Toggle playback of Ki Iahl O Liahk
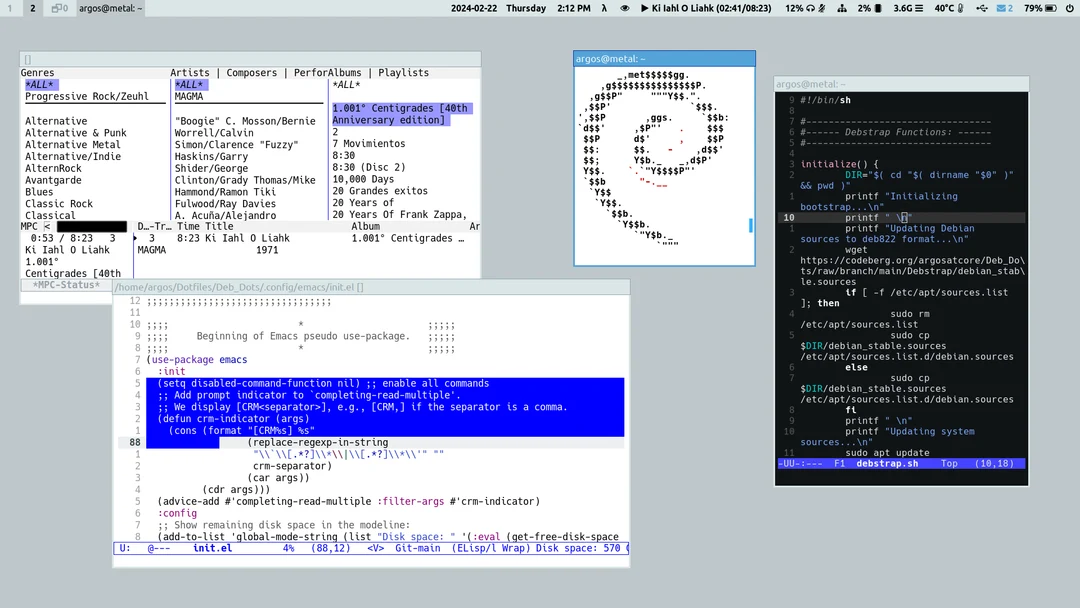The height and width of the screenshot is (608, 1080). (644, 8)
